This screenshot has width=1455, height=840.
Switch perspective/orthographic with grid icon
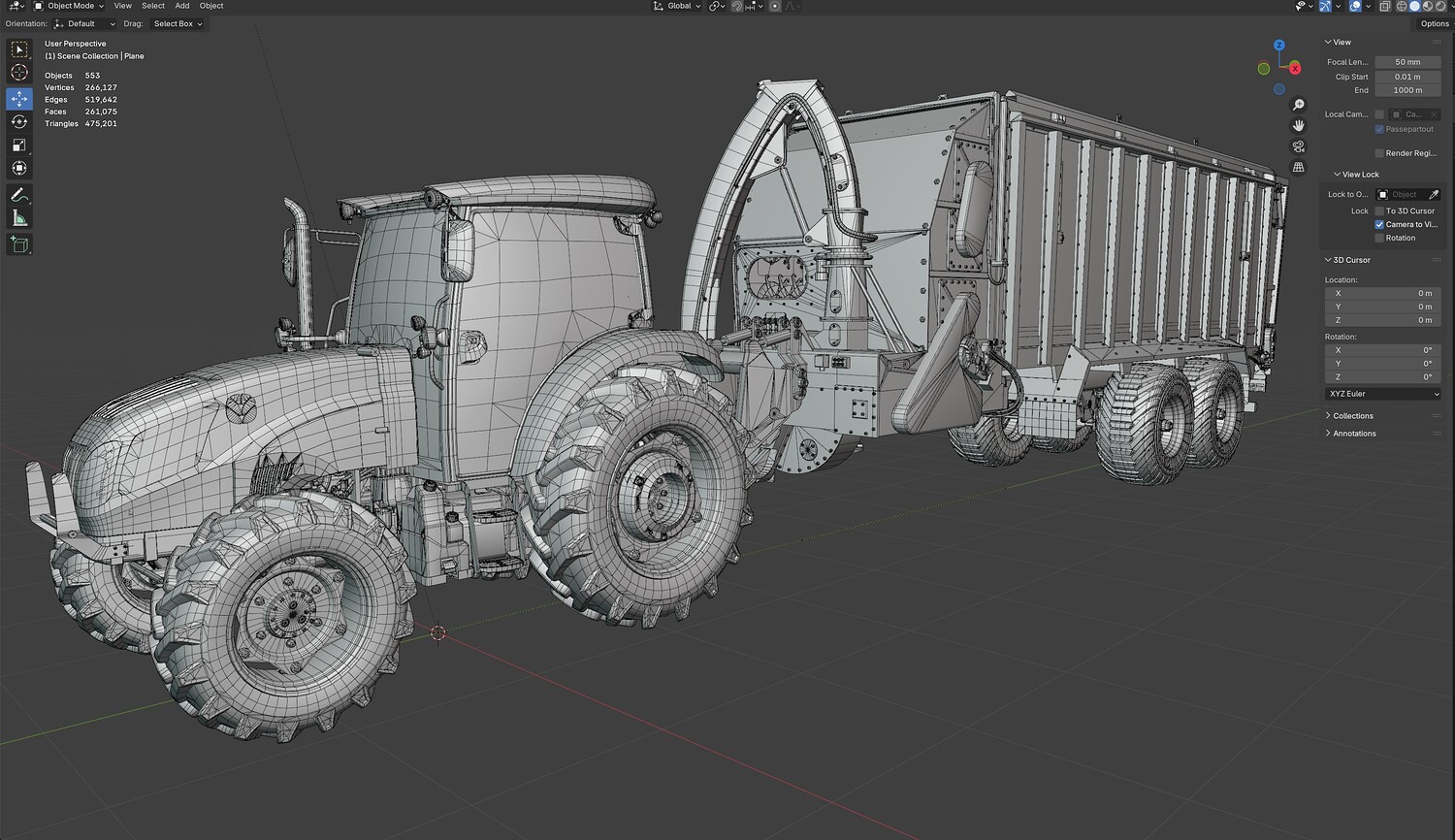(x=1299, y=168)
